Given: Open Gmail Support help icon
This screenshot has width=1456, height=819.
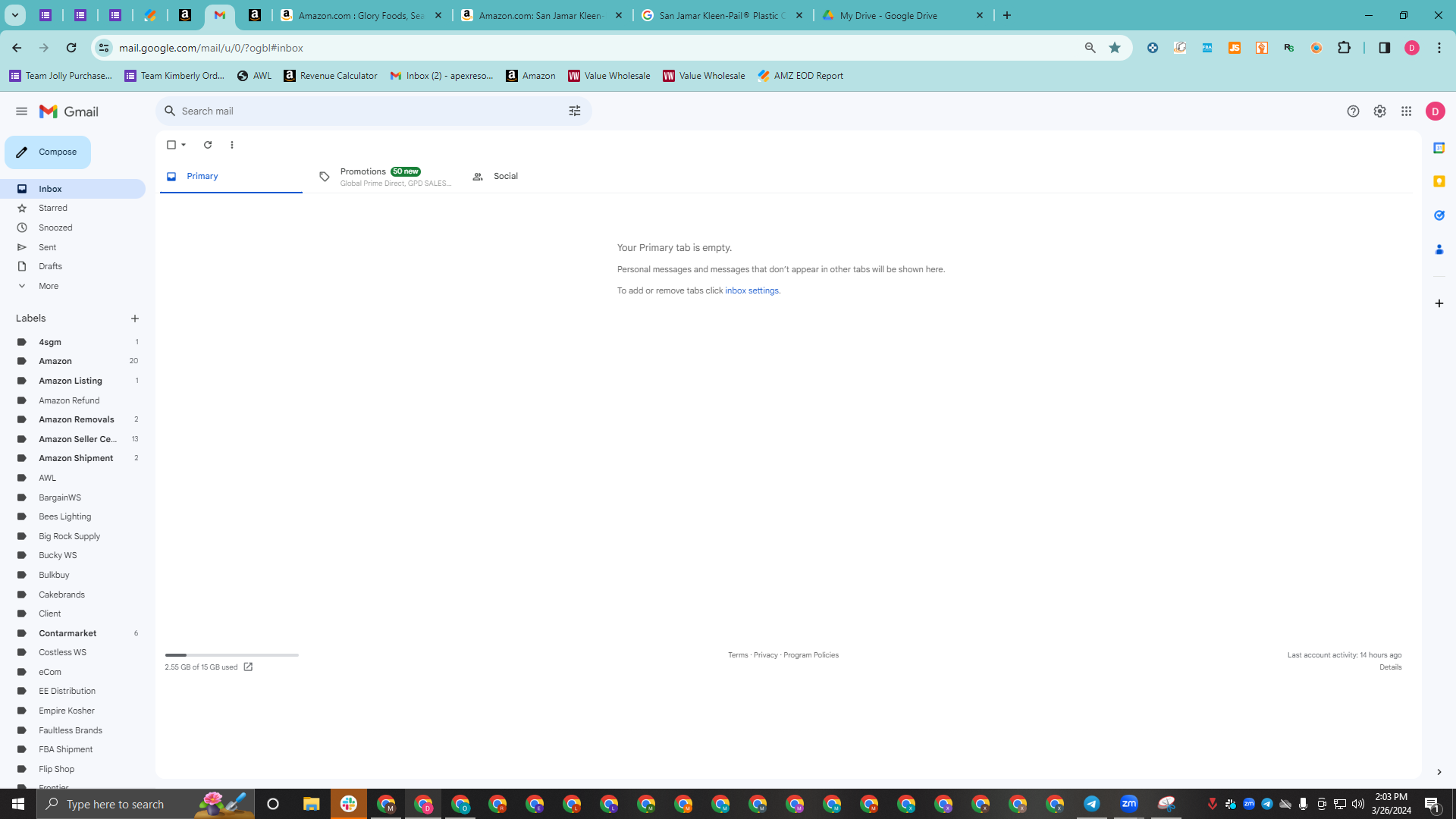Looking at the screenshot, I should click(x=1353, y=111).
